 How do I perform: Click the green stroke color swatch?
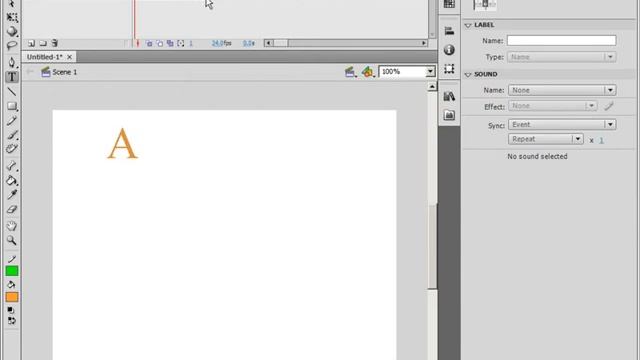click(12, 271)
